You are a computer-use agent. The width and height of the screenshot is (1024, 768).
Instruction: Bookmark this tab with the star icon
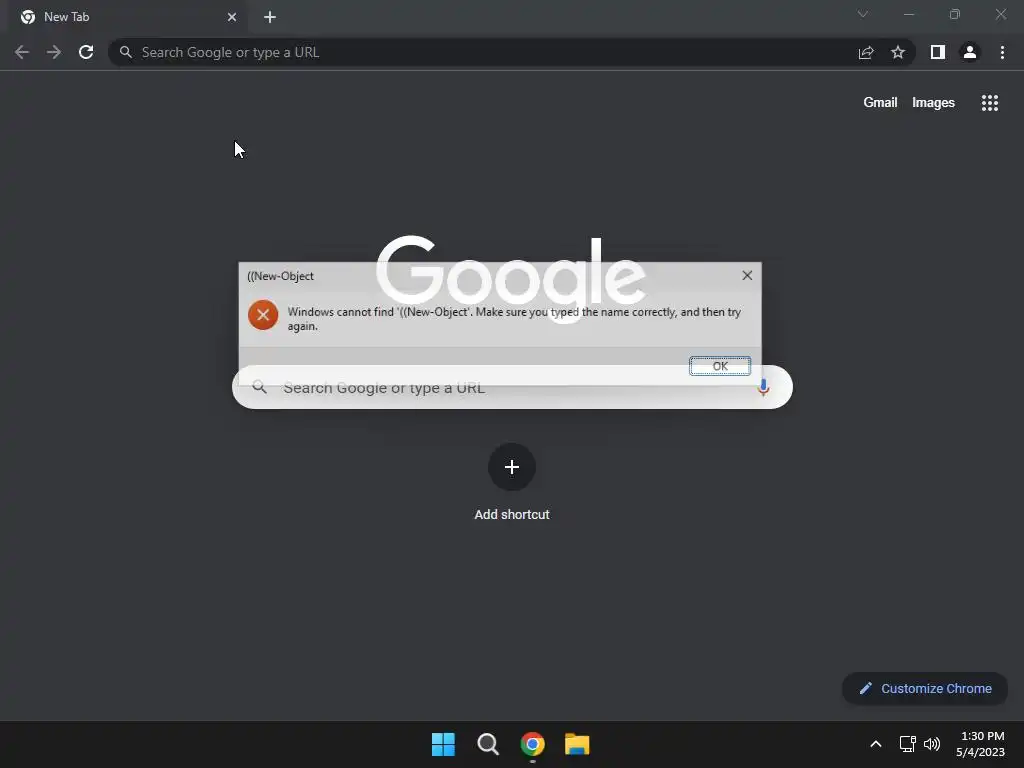coord(898,52)
